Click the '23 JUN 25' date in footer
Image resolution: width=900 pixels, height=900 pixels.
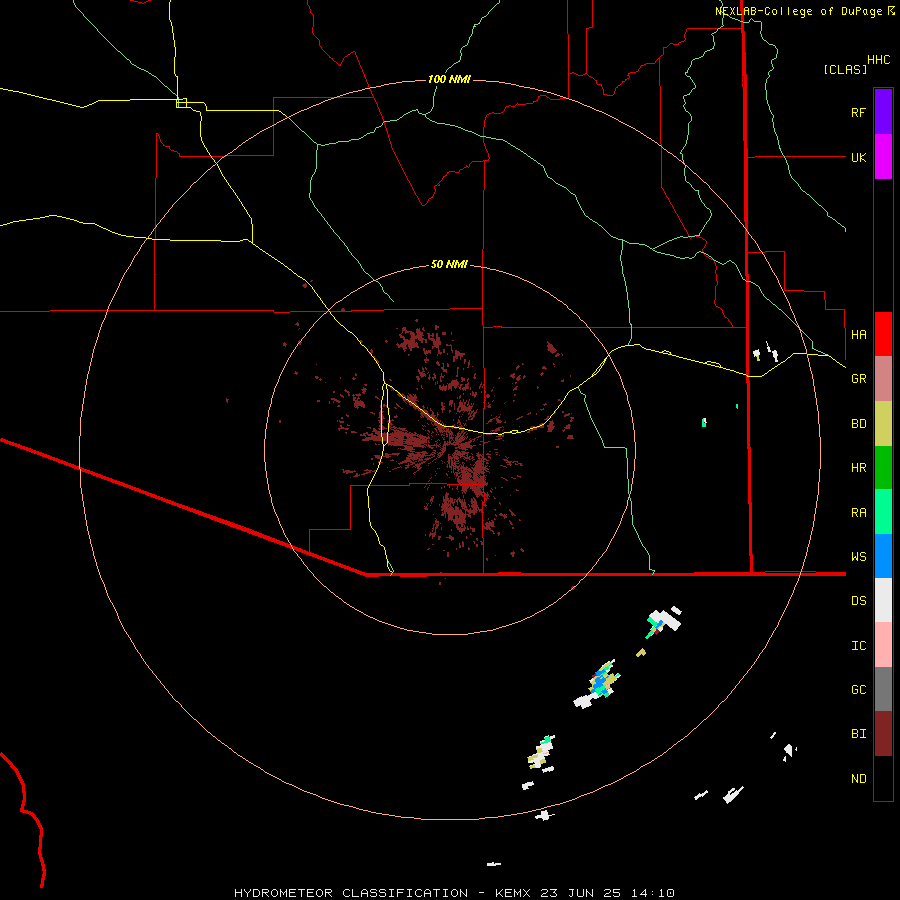(x=580, y=893)
